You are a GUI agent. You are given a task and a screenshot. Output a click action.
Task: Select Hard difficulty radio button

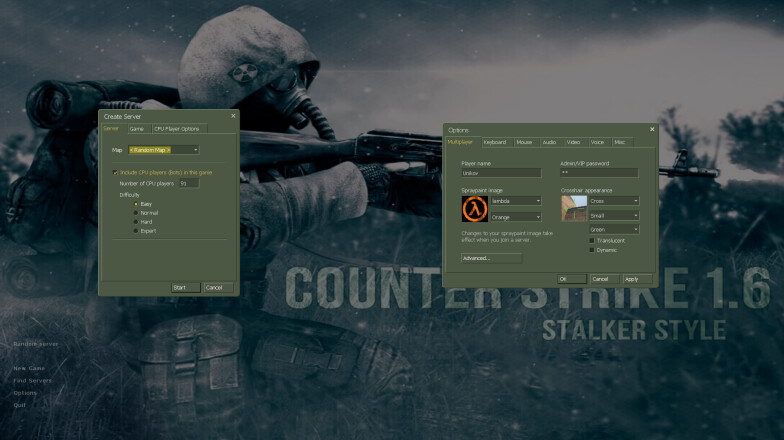pos(136,222)
